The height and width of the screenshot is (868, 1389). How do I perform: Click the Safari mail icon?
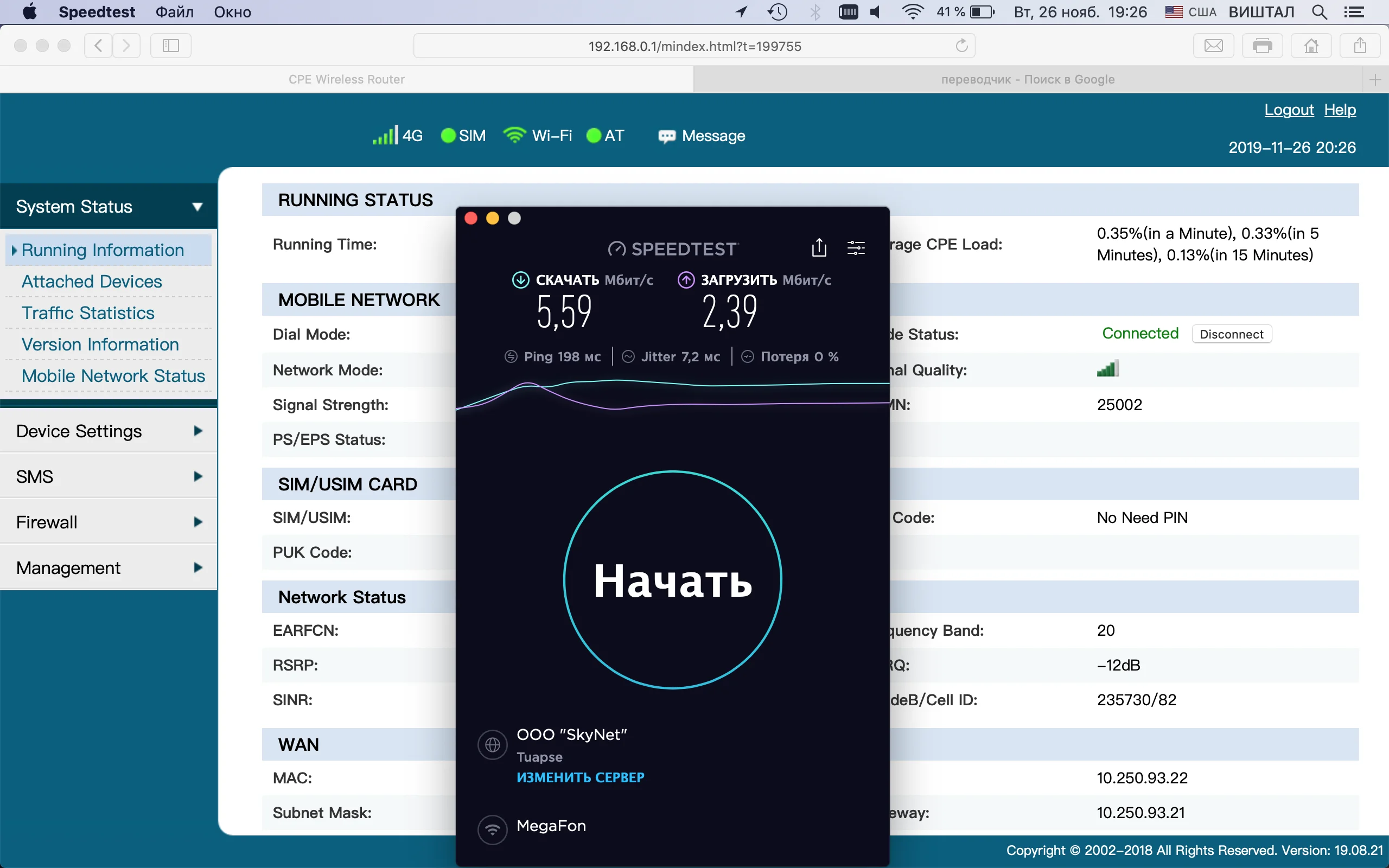click(1213, 46)
